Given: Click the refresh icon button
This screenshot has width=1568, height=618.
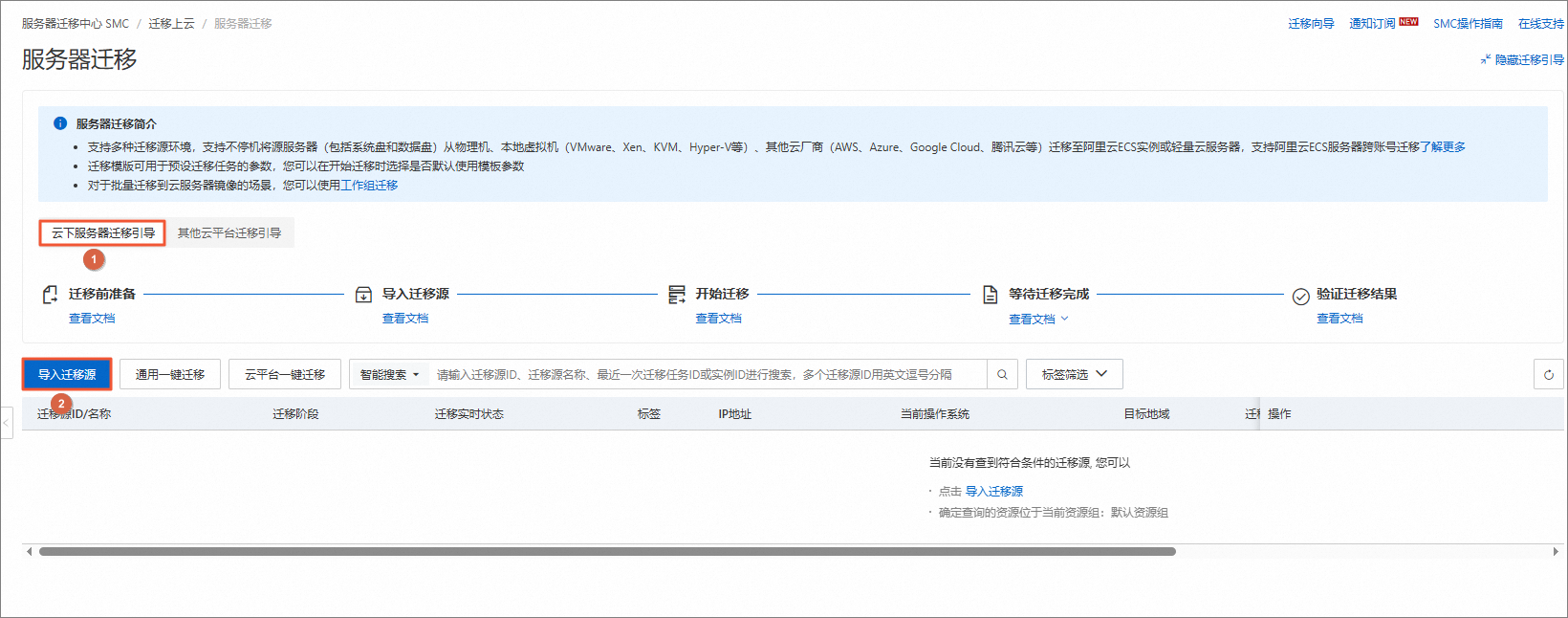Looking at the screenshot, I should 1548,375.
